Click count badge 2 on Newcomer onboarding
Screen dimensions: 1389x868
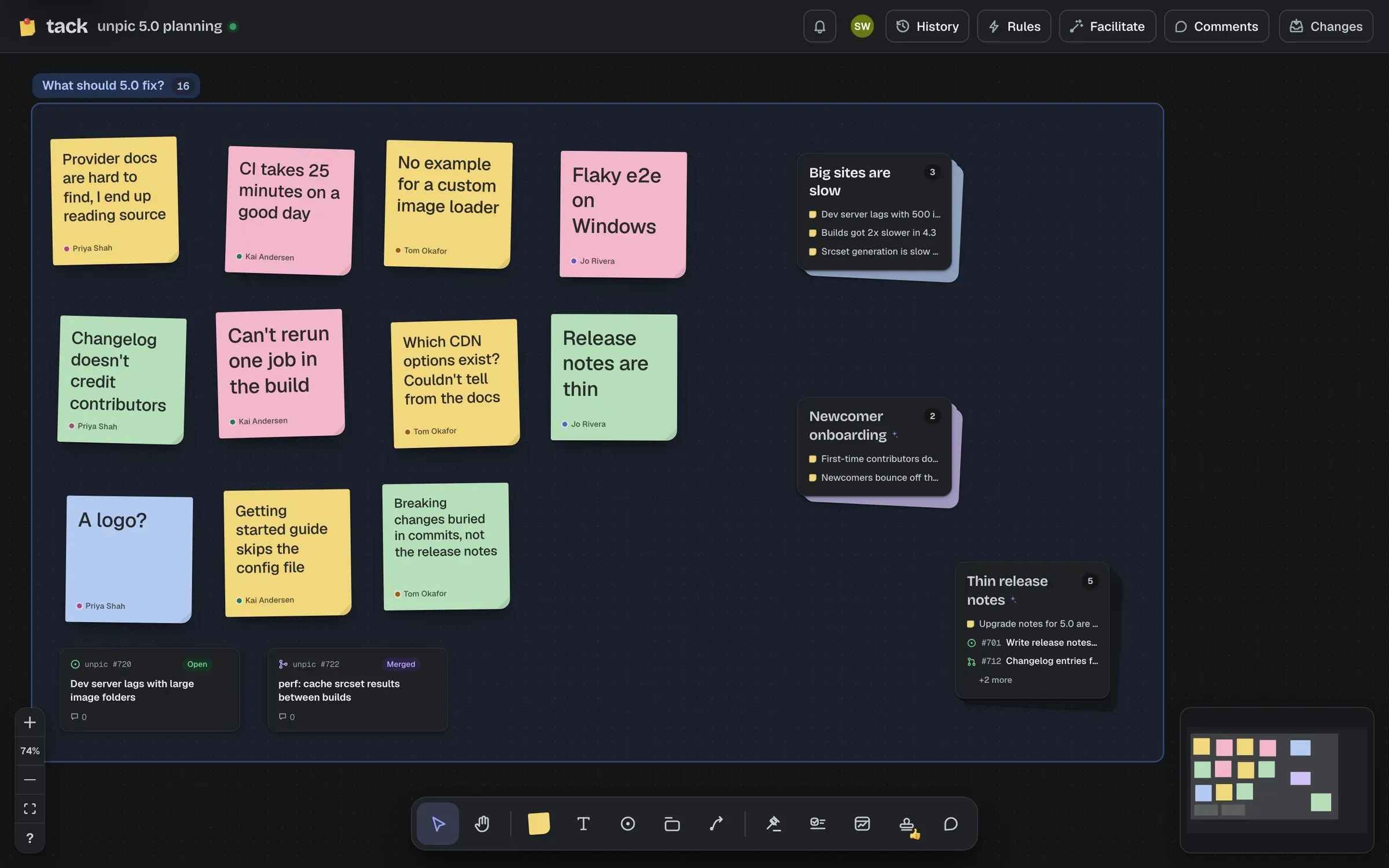932,416
